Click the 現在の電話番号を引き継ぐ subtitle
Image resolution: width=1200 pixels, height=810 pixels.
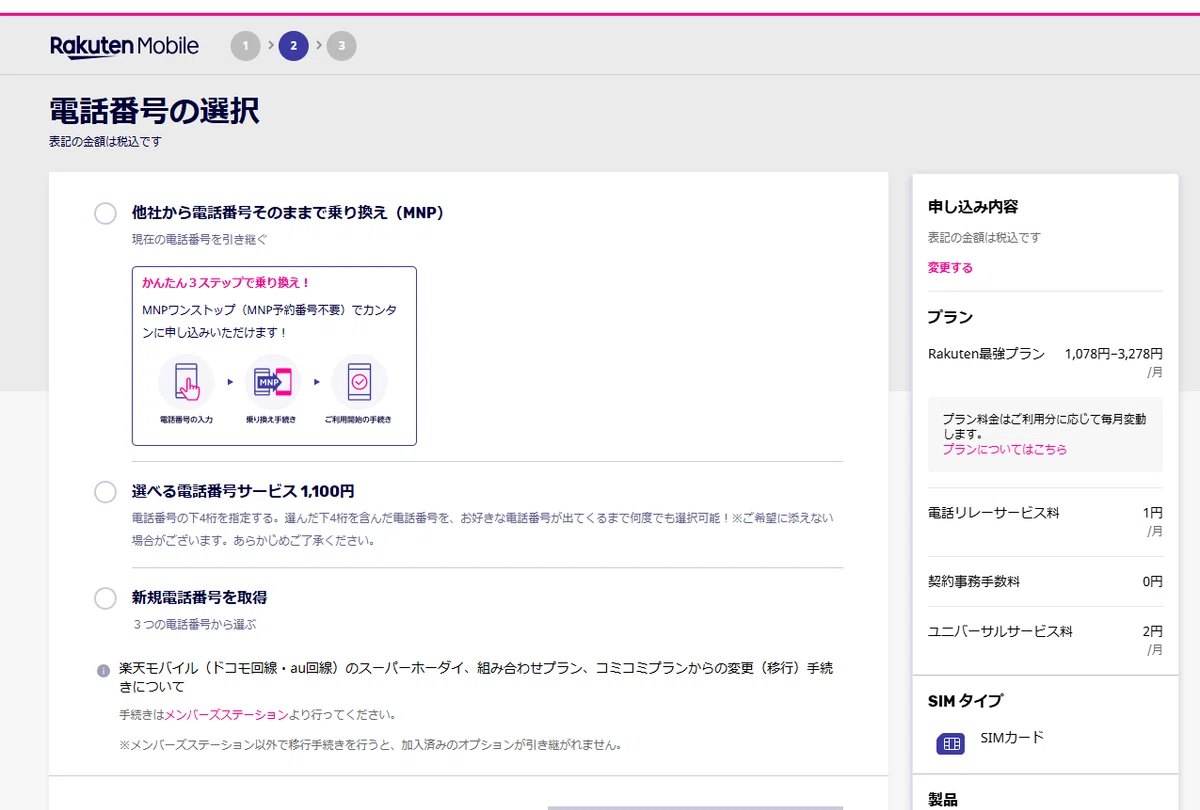click(x=200, y=240)
